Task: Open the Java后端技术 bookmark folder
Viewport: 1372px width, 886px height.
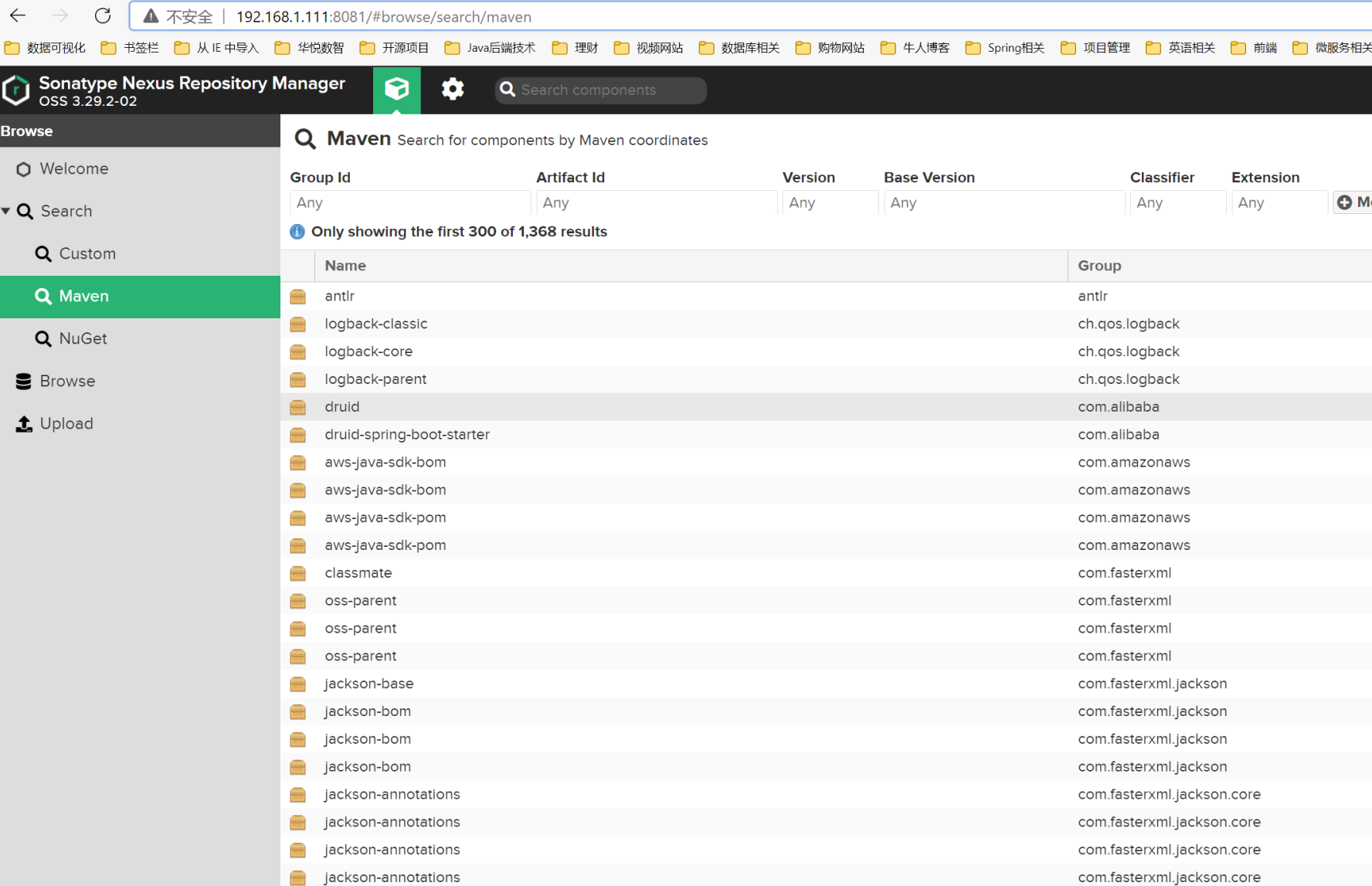Action: tap(490, 48)
